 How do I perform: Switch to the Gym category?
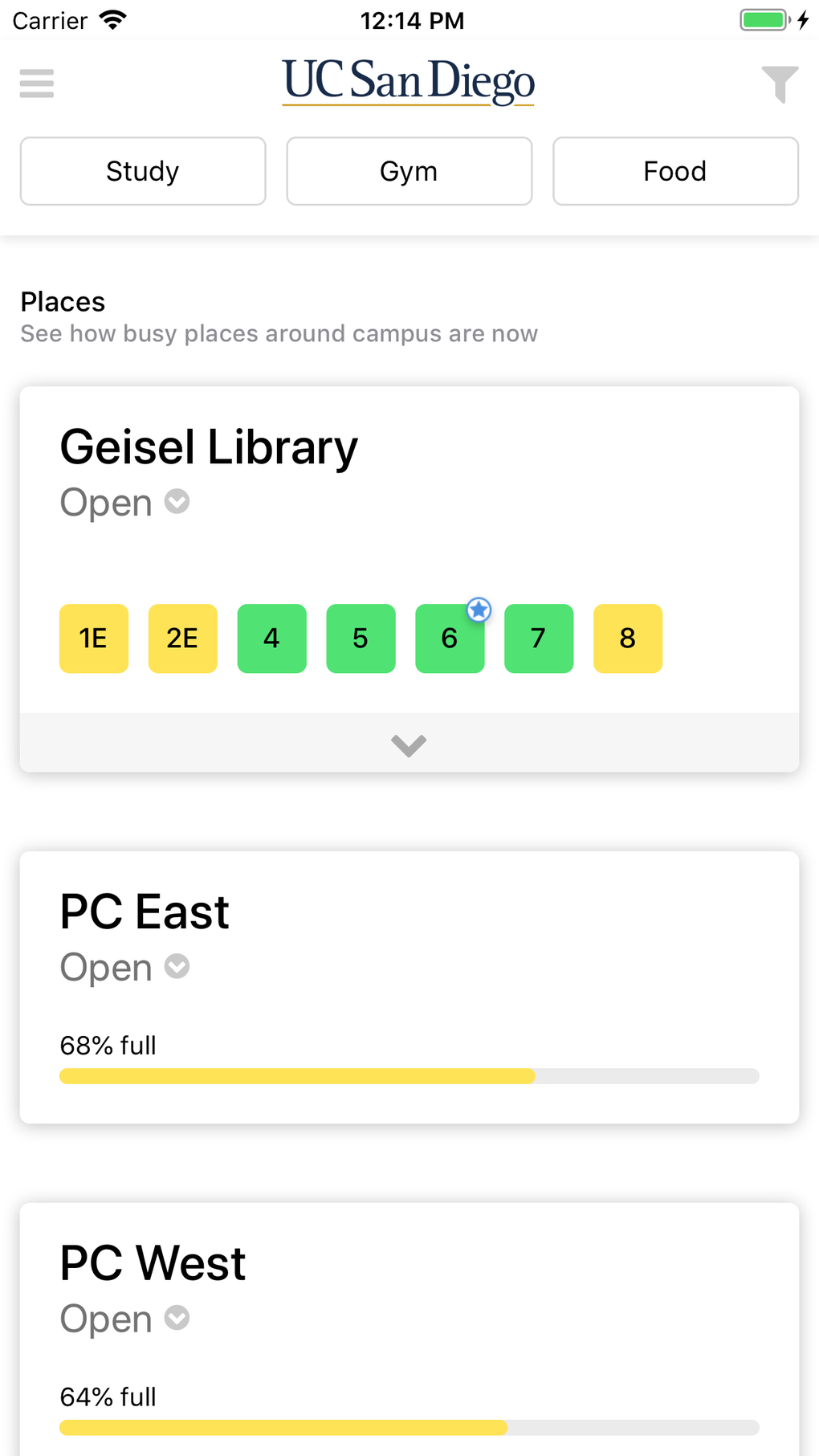[x=409, y=171]
